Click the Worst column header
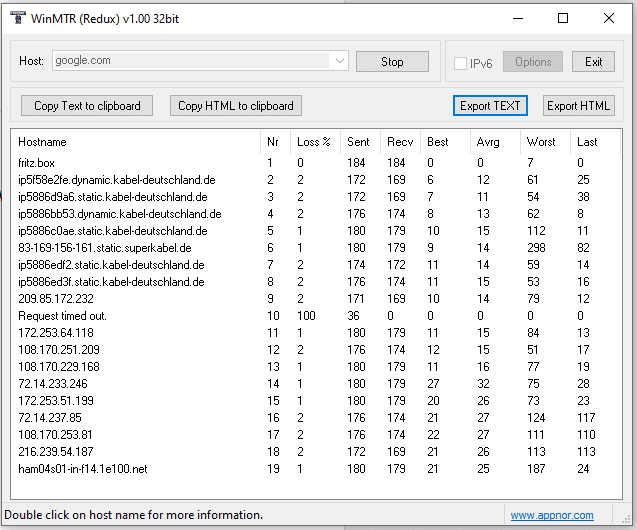This screenshot has height=530, width=637. (x=545, y=142)
